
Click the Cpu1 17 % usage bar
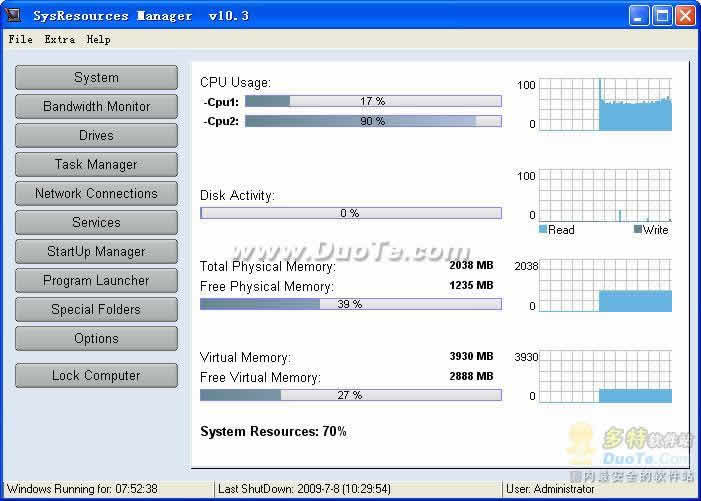point(373,101)
